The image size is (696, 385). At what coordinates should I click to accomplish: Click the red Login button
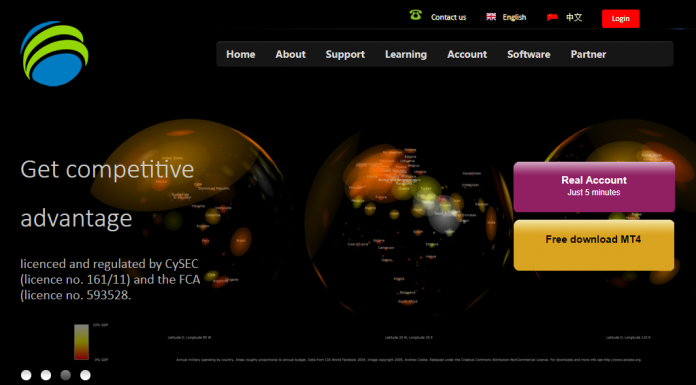(x=621, y=19)
